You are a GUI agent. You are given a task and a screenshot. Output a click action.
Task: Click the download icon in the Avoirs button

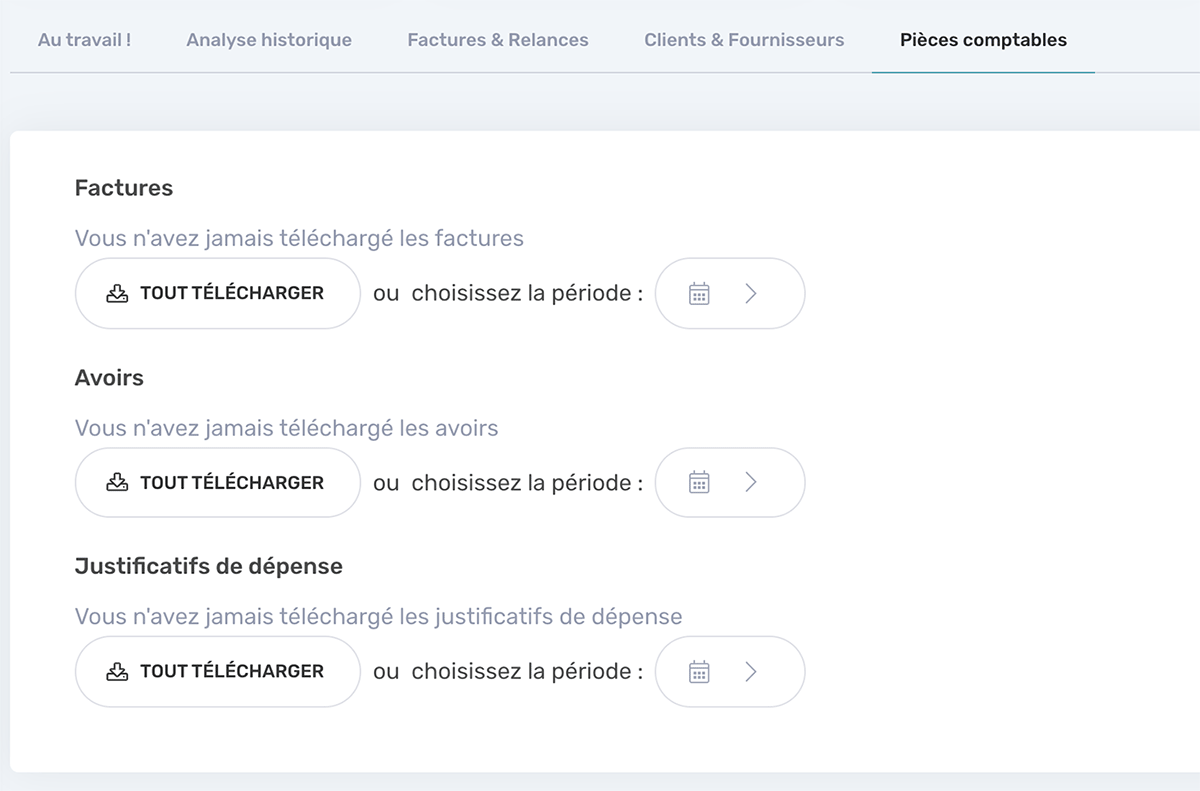pos(117,482)
